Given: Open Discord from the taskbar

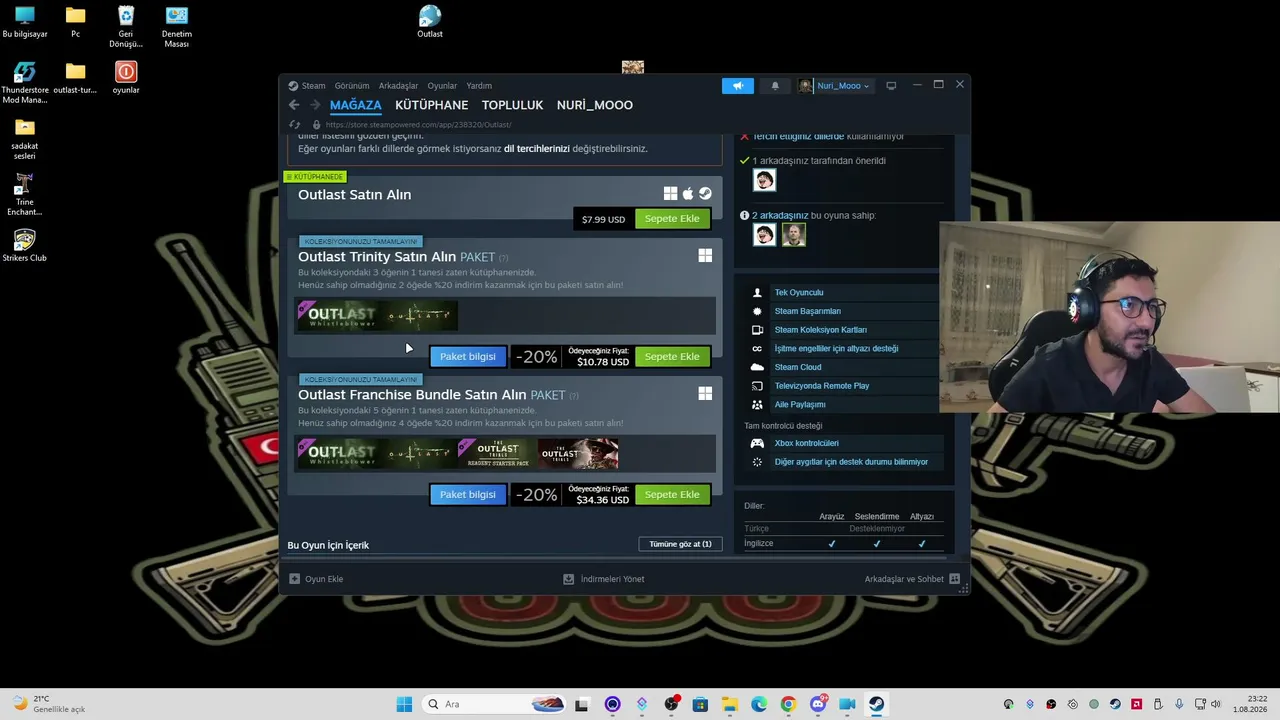Looking at the screenshot, I should coord(818,704).
